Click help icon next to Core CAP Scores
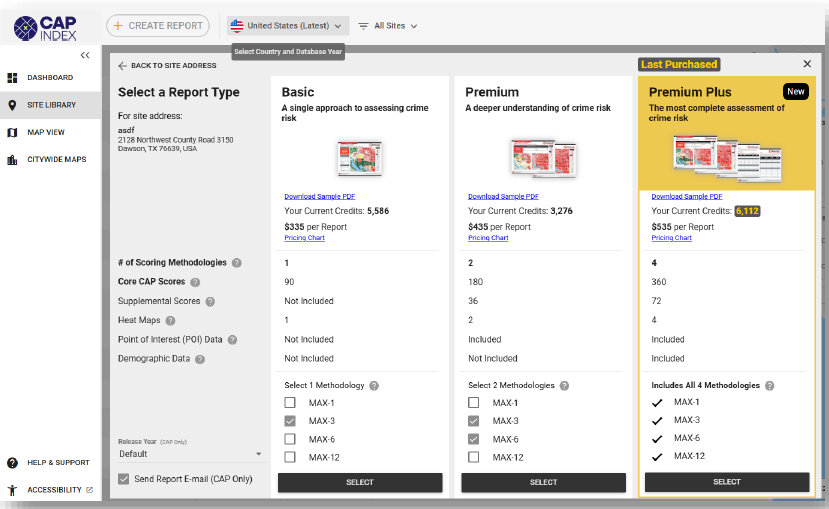The height and width of the screenshot is (509, 829). point(195,282)
